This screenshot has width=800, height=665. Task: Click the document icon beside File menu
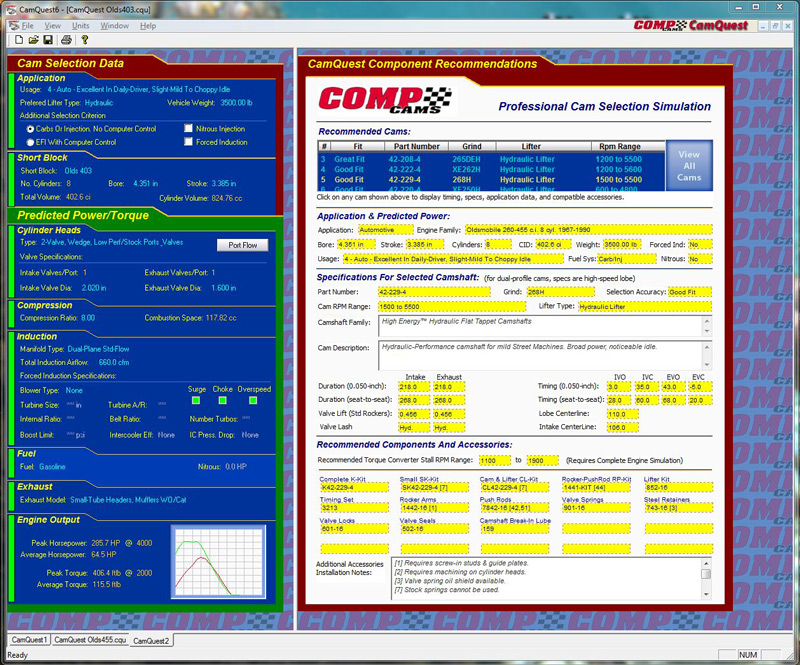pos(14,26)
